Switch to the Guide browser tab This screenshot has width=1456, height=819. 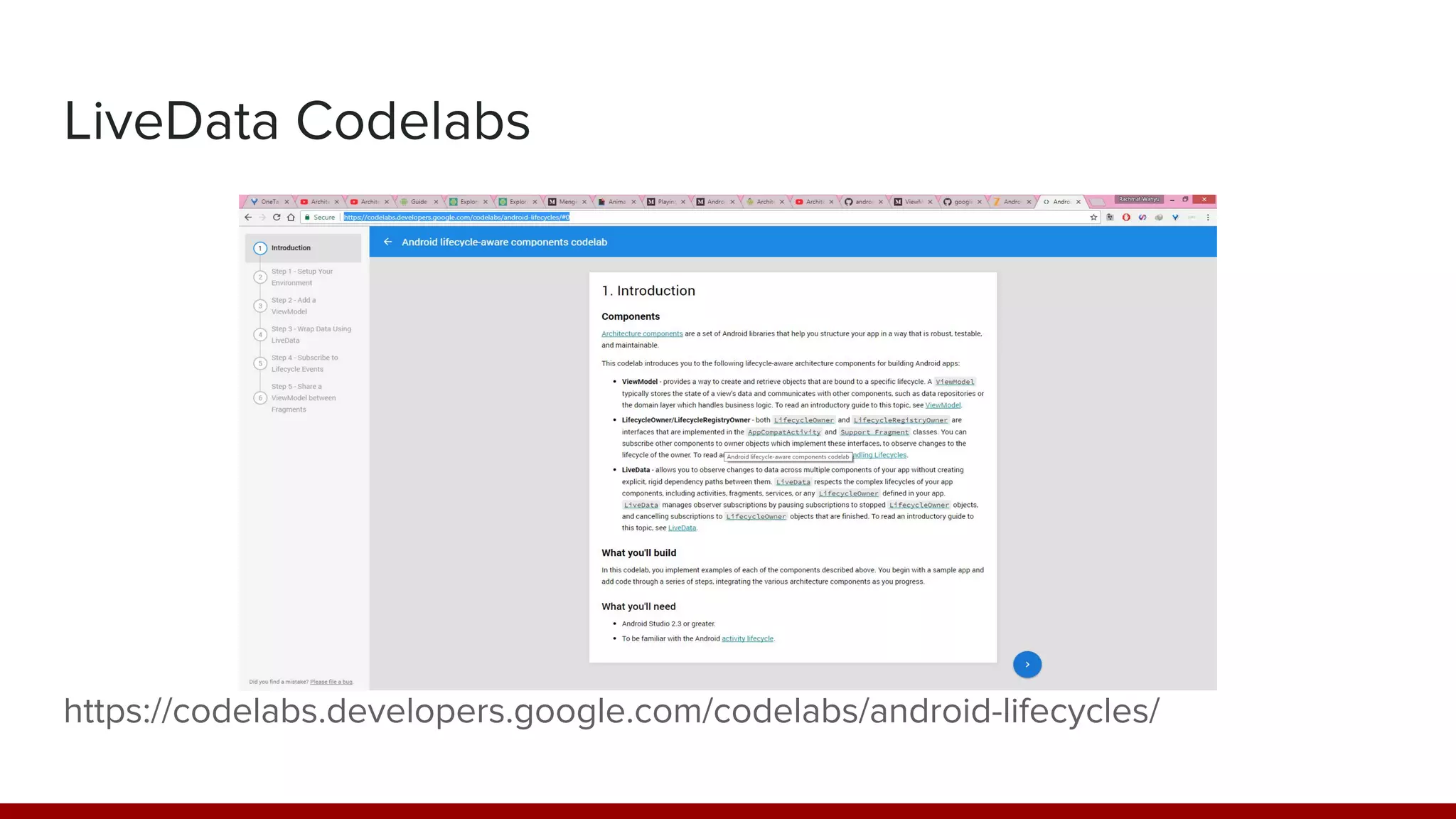(x=419, y=202)
